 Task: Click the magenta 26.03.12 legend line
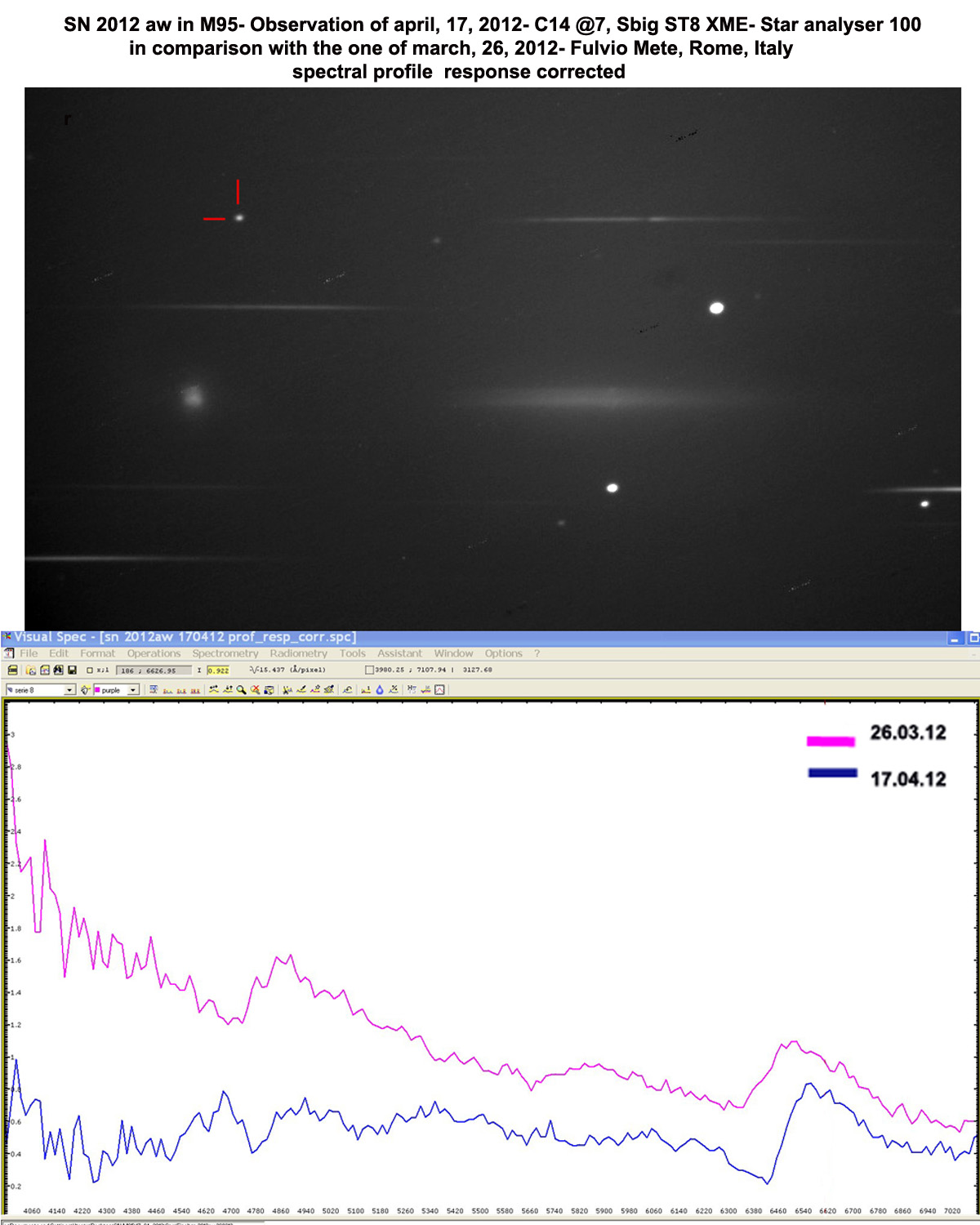point(831,741)
